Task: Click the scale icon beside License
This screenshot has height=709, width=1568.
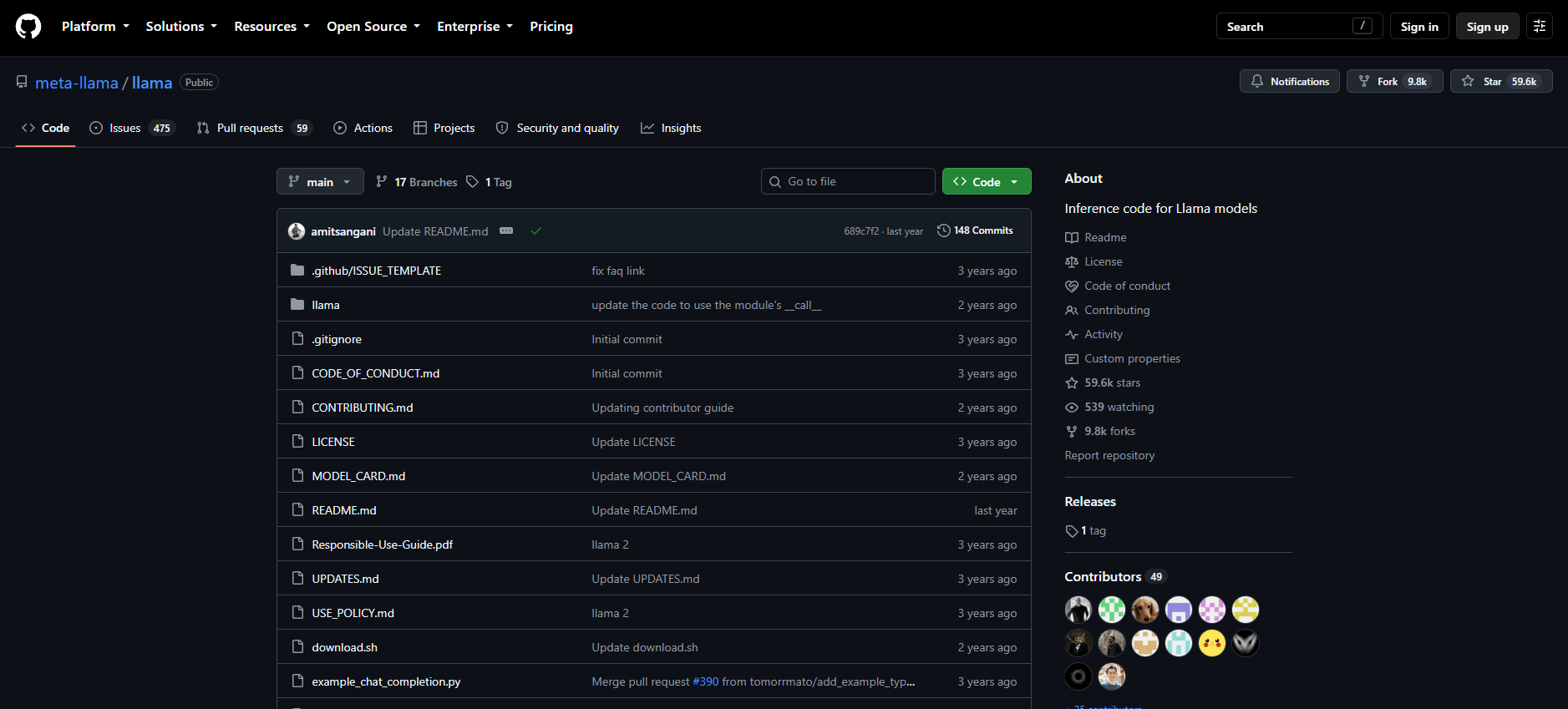Action: [1072, 262]
